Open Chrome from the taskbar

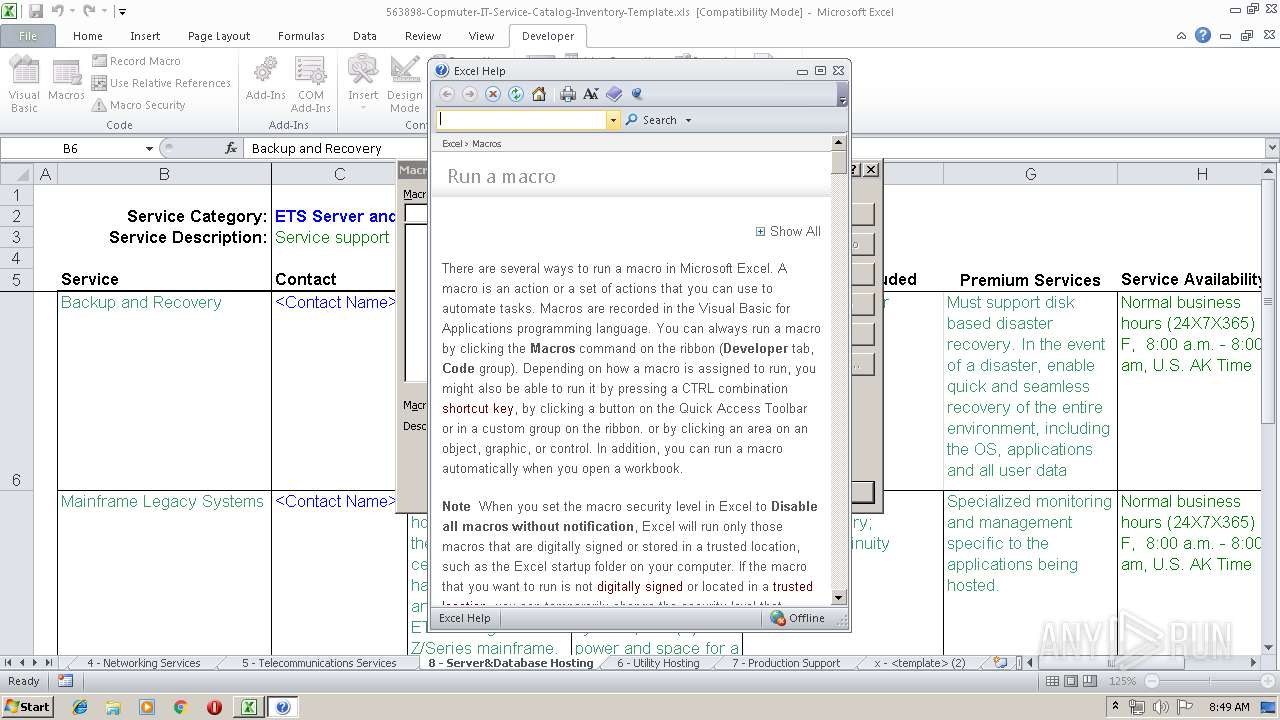(x=180, y=707)
